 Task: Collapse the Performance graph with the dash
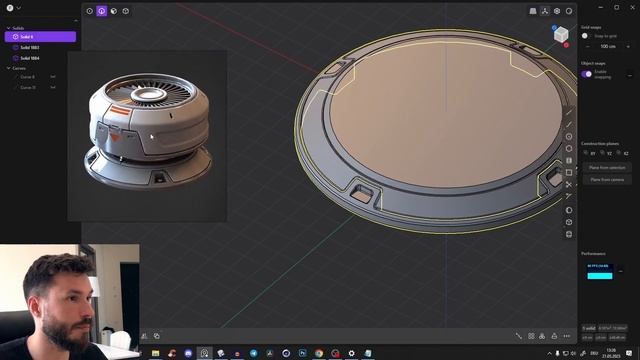(x=621, y=271)
